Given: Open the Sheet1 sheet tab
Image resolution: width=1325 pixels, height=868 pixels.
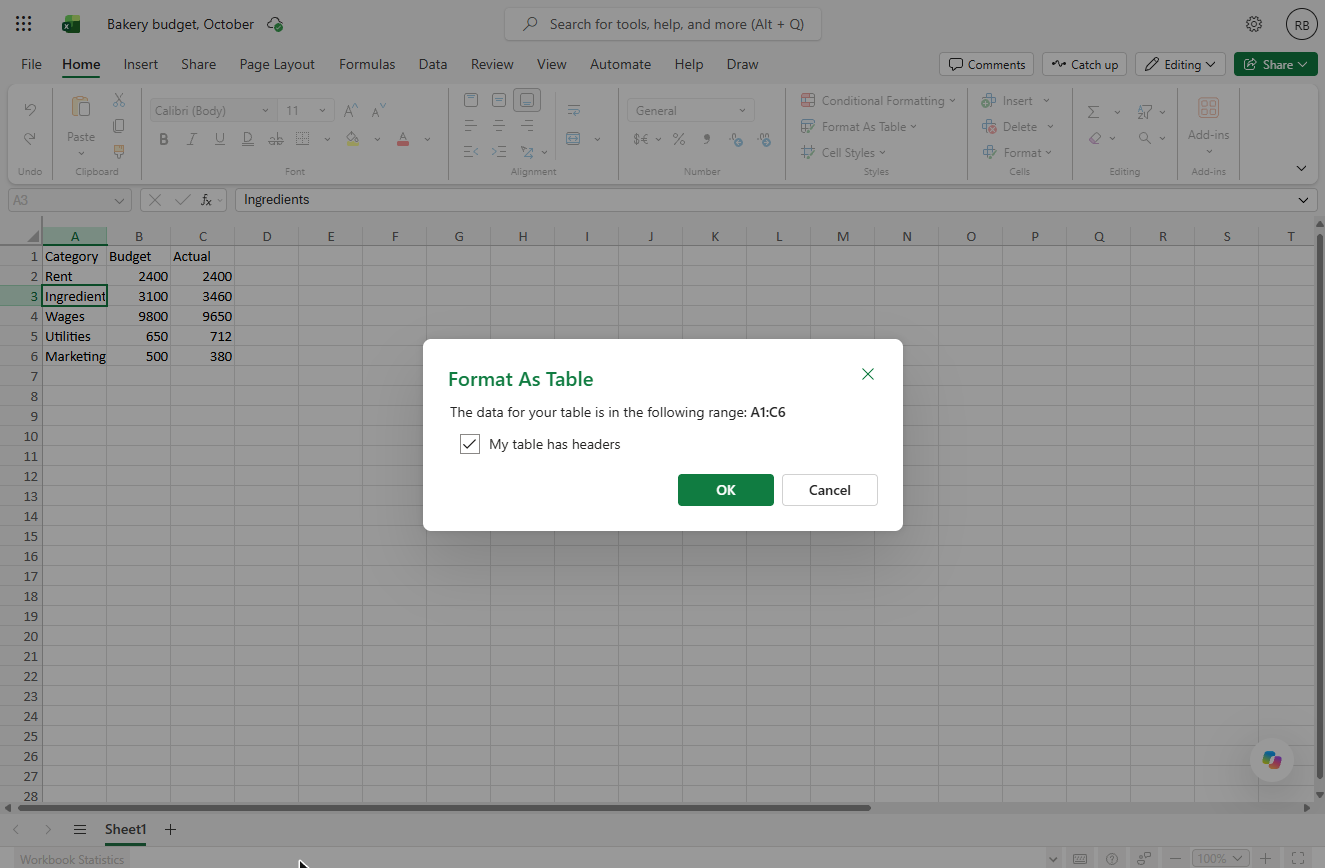Looking at the screenshot, I should [x=126, y=829].
